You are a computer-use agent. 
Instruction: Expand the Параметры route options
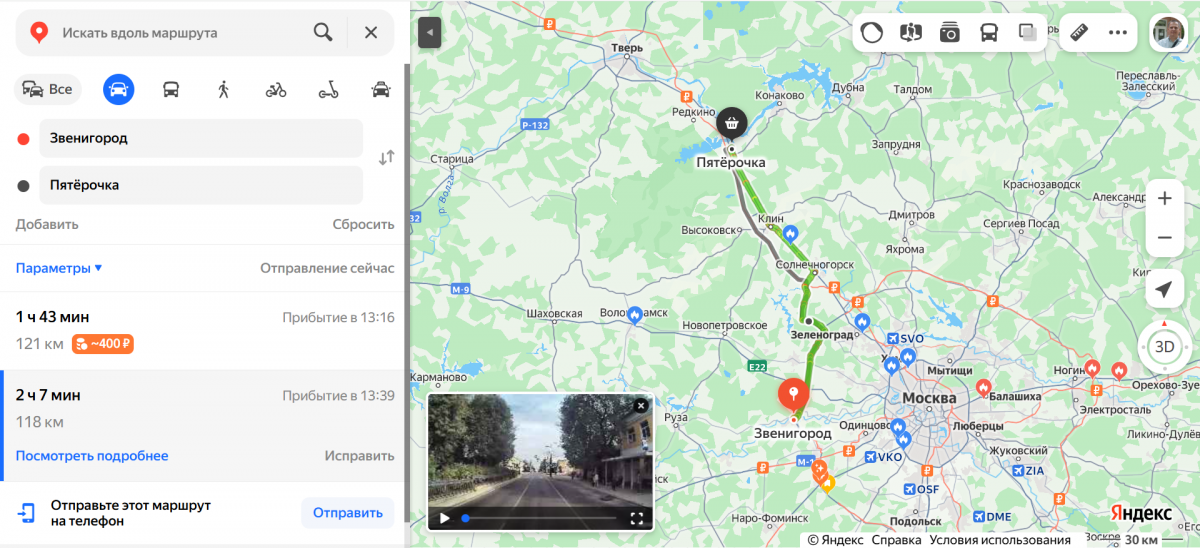59,268
